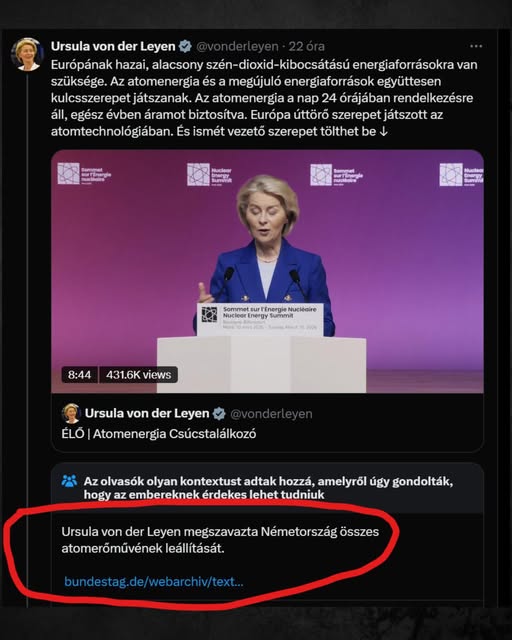Open the quoted post ÉLŐ | Atomenergia Csúcstalálkozó

point(267,423)
